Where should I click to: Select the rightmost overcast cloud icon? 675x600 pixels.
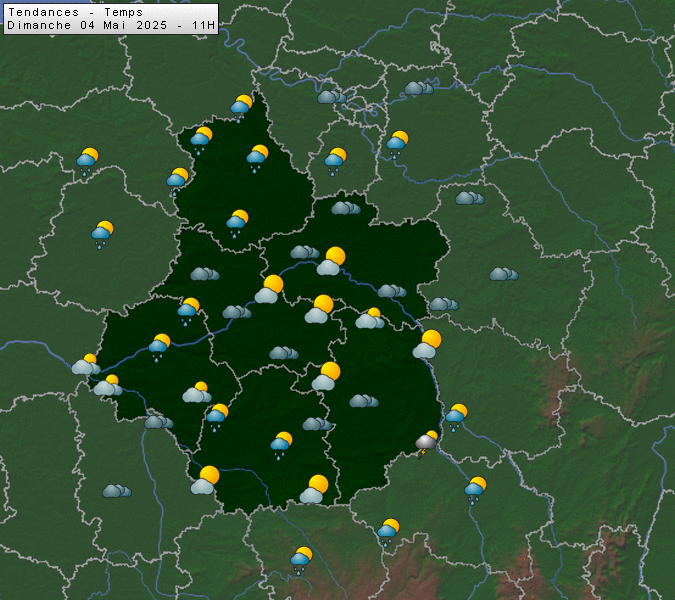coord(504,274)
